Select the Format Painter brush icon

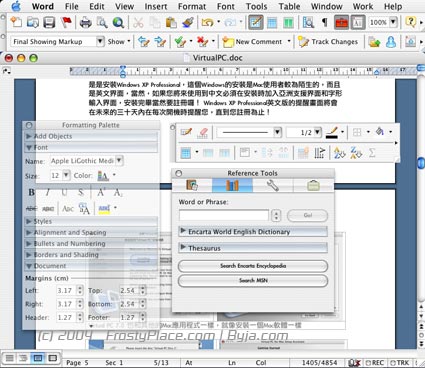click(x=188, y=23)
